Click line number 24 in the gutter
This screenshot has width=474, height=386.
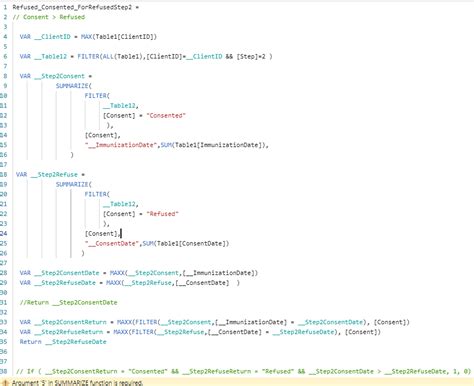(x=3, y=233)
